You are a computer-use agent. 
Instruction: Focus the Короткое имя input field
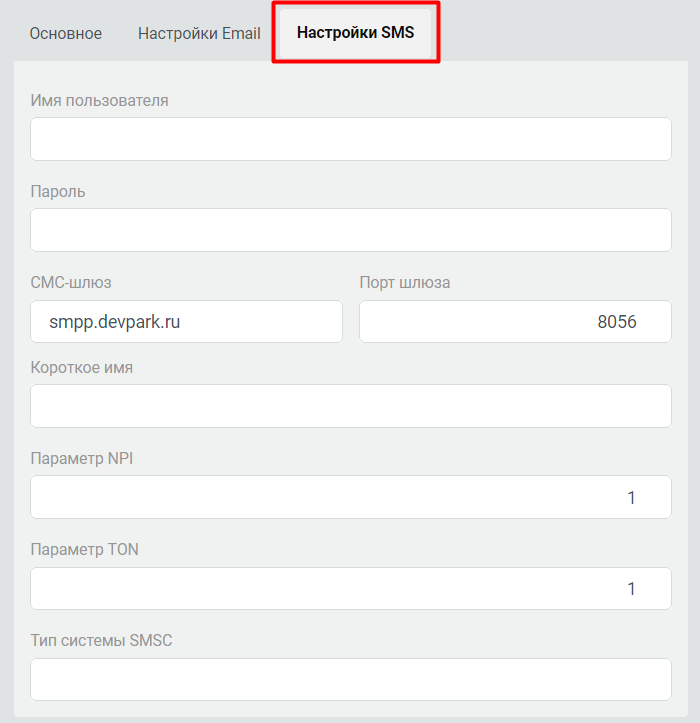(x=350, y=406)
